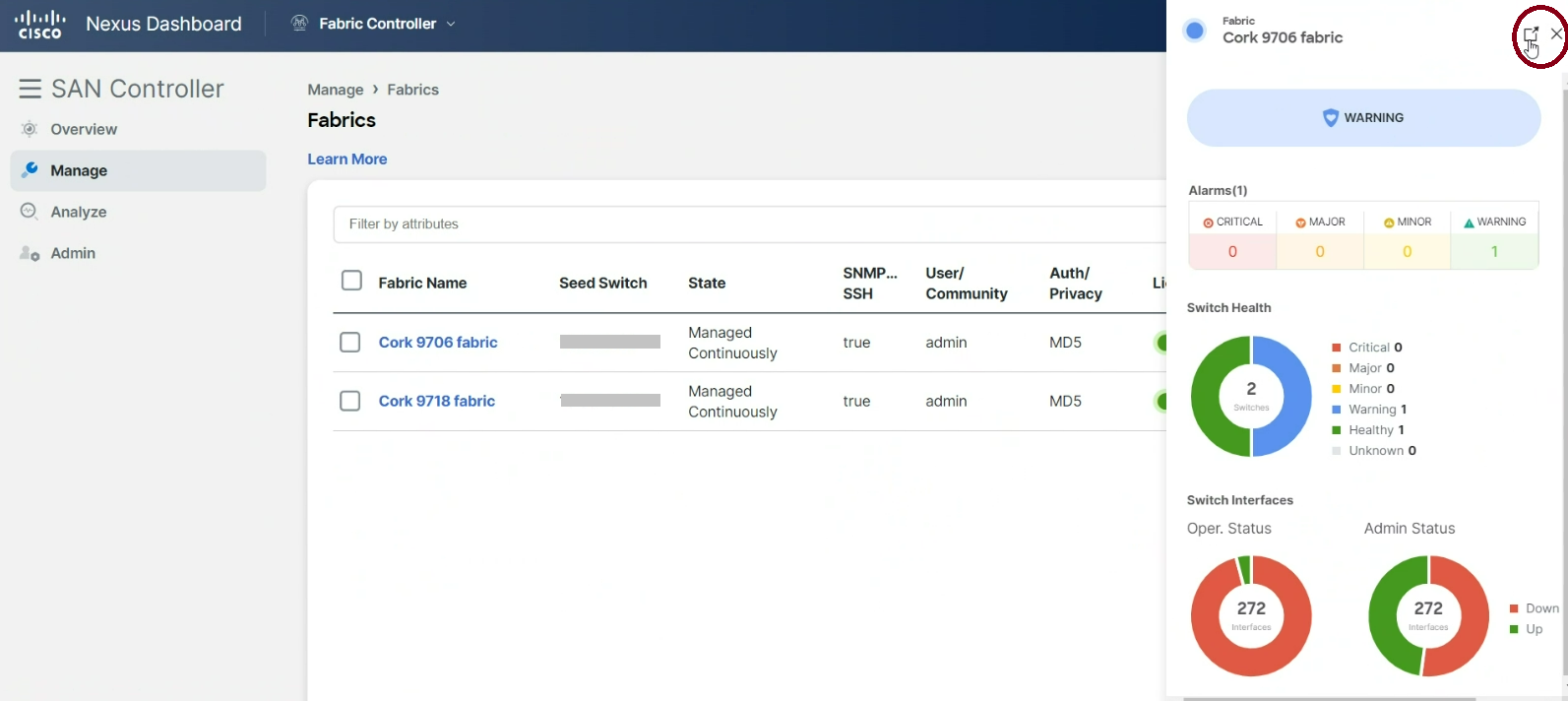Check the Cork 9706 fabric row
Viewport: 1568px width, 701px height.
[350, 342]
